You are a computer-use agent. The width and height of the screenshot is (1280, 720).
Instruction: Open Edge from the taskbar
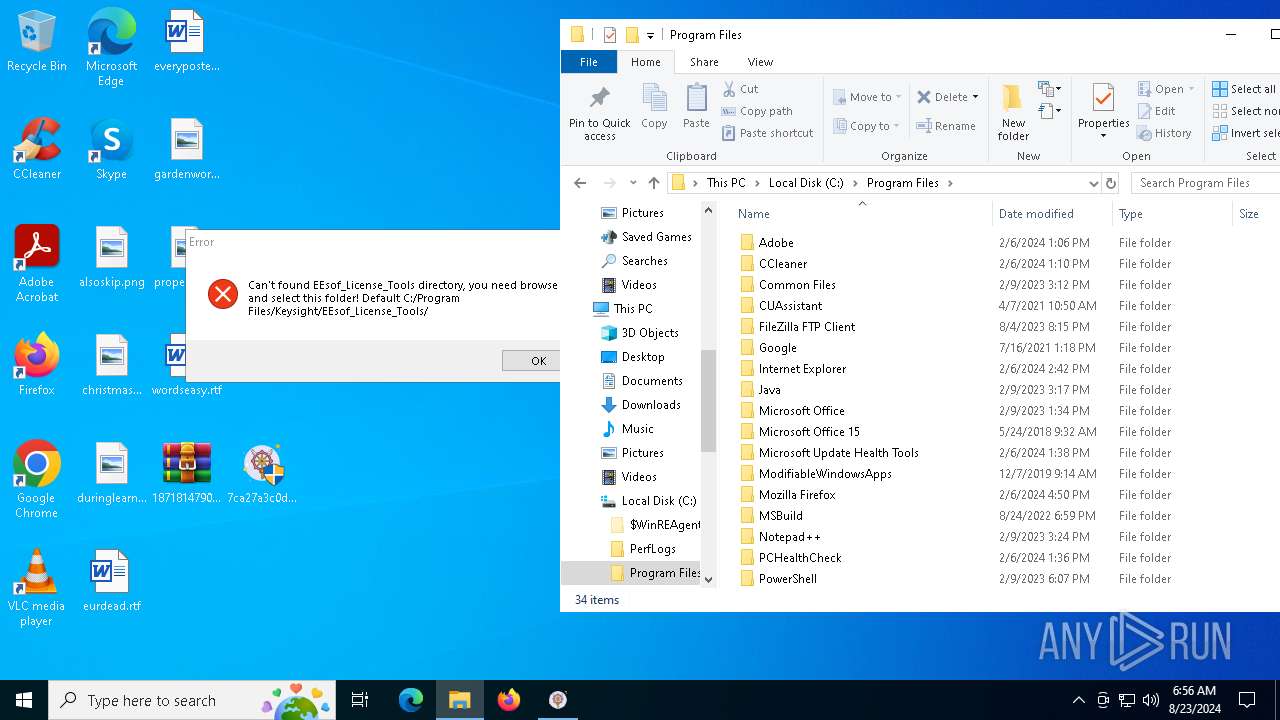(x=411, y=700)
